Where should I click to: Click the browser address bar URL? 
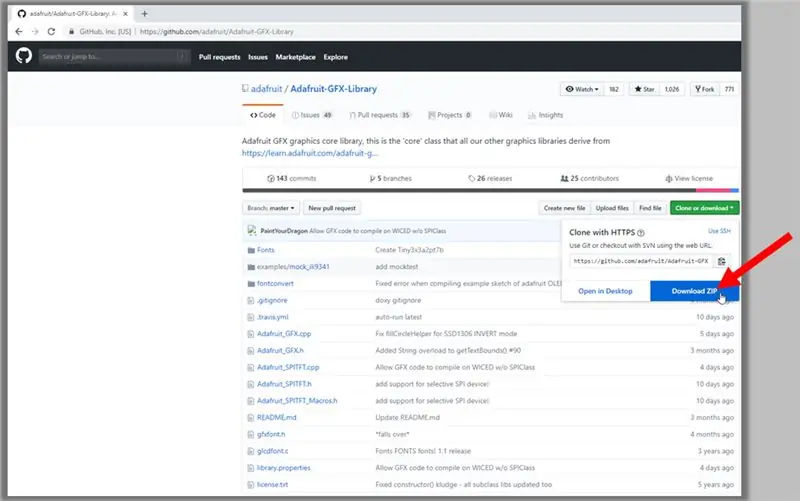click(x=216, y=32)
